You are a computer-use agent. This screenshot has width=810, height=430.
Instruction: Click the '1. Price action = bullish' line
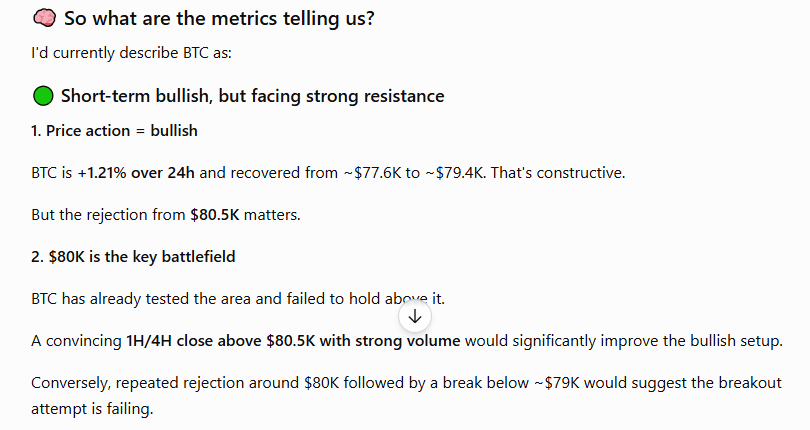(114, 131)
